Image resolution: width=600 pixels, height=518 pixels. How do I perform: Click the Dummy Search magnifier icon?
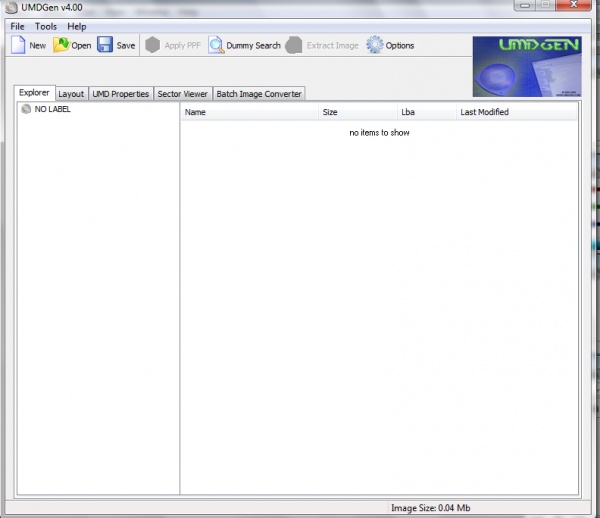coord(216,45)
